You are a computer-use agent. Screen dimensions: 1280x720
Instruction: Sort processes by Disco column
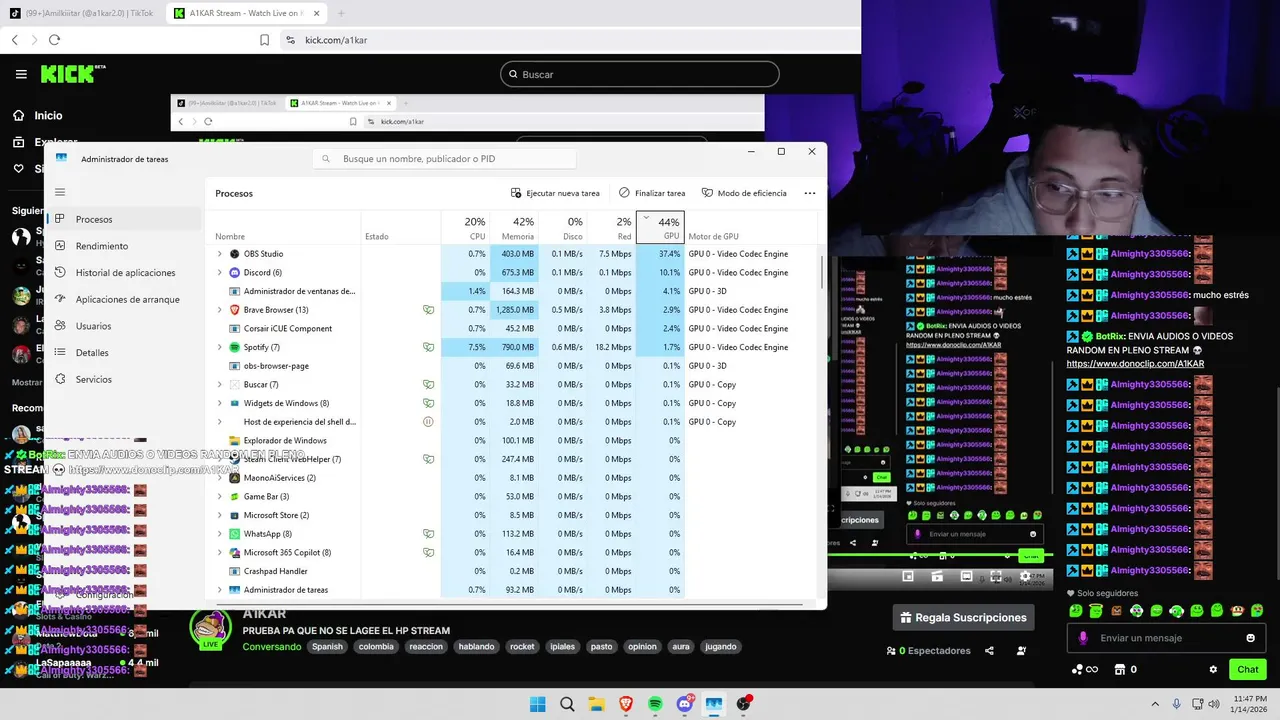pyautogui.click(x=563, y=228)
